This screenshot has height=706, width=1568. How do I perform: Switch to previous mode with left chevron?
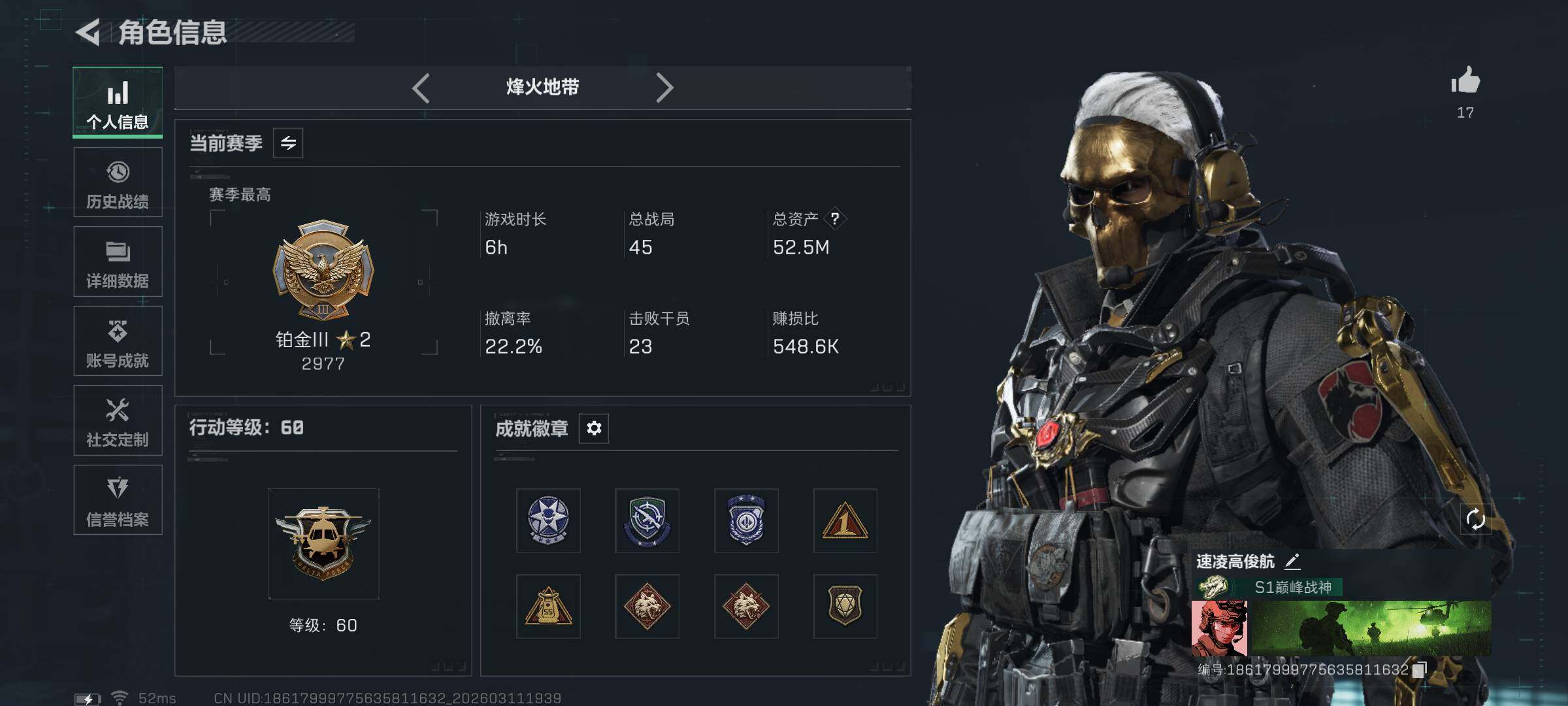click(x=421, y=88)
